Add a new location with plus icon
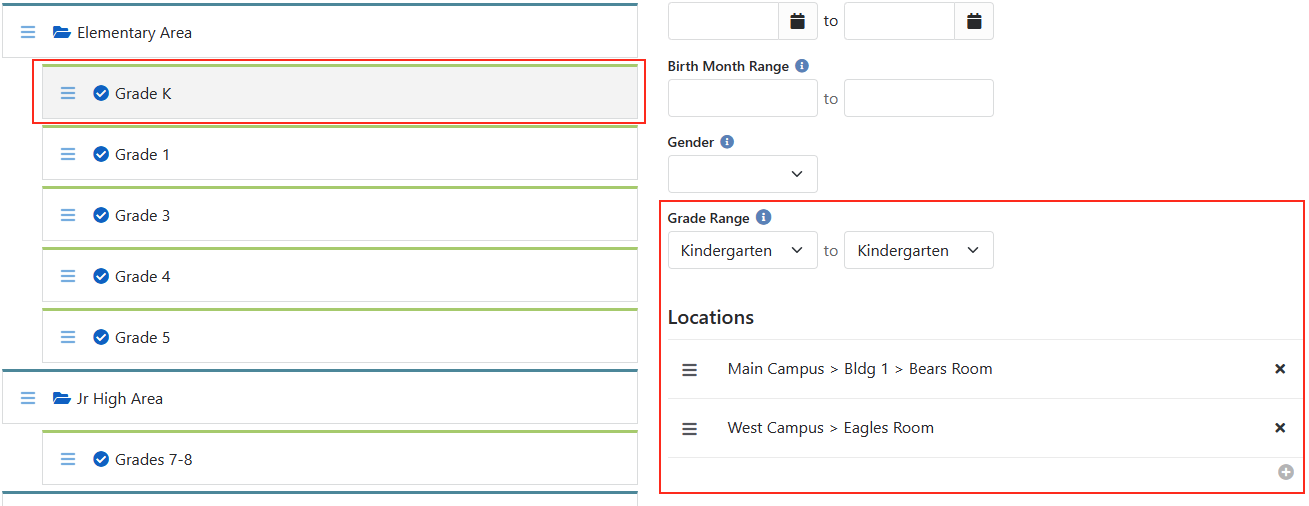 (1286, 472)
